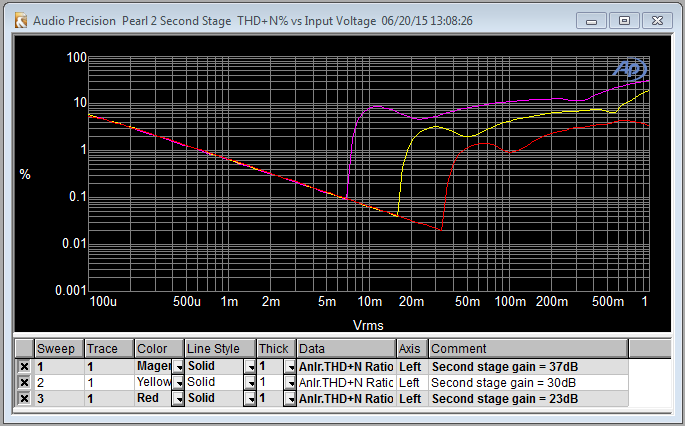Minimize the Audio Precision graph window
685x426 pixels.
coord(591,21)
